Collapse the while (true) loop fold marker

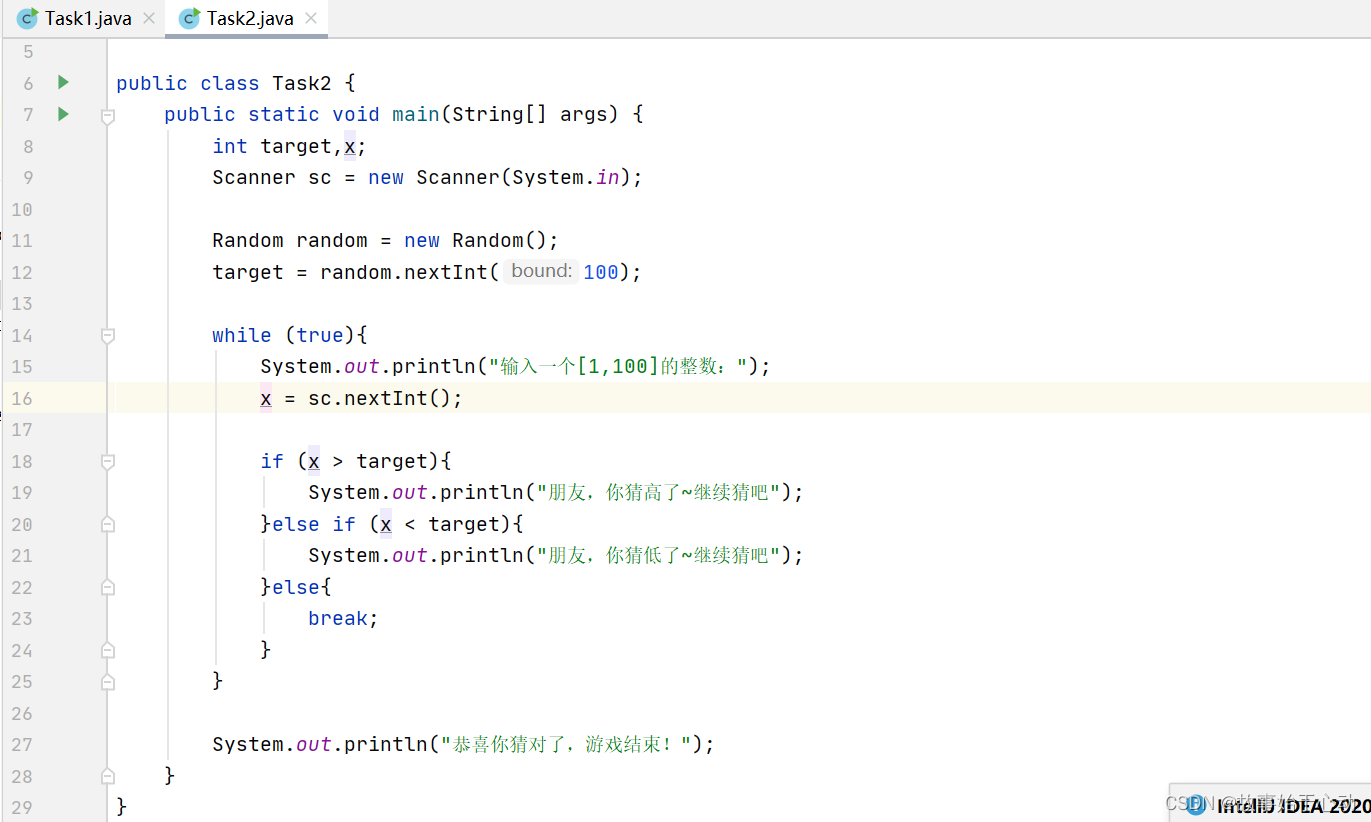click(108, 336)
